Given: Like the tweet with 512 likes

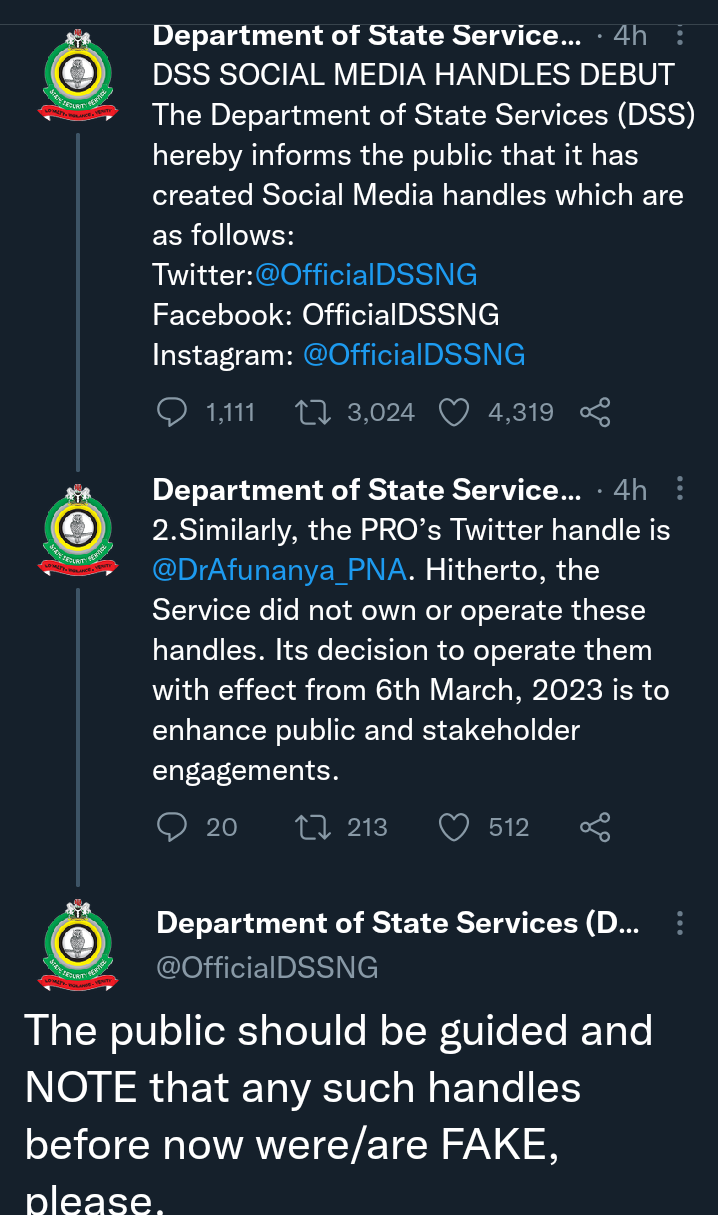Looking at the screenshot, I should point(455,827).
